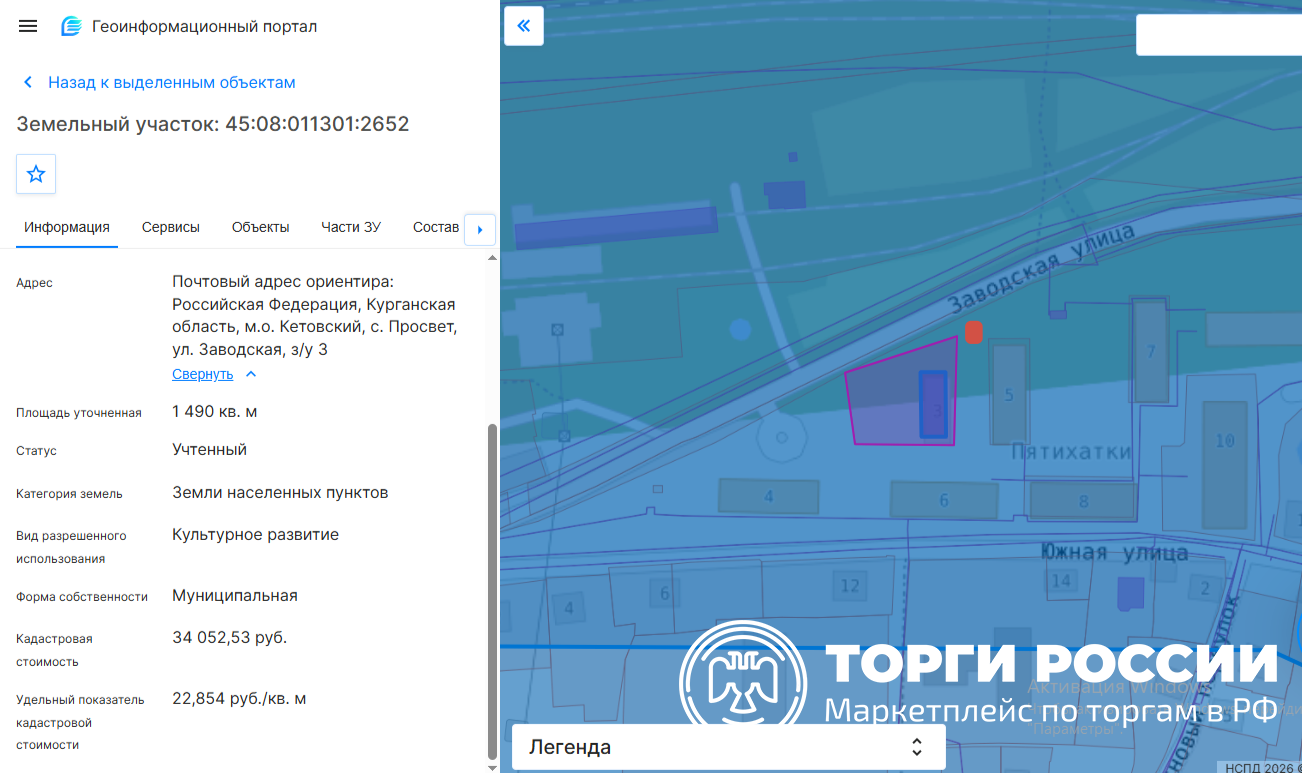Click the red marker on the map
This screenshot has height=773, width=1302.
point(974,332)
